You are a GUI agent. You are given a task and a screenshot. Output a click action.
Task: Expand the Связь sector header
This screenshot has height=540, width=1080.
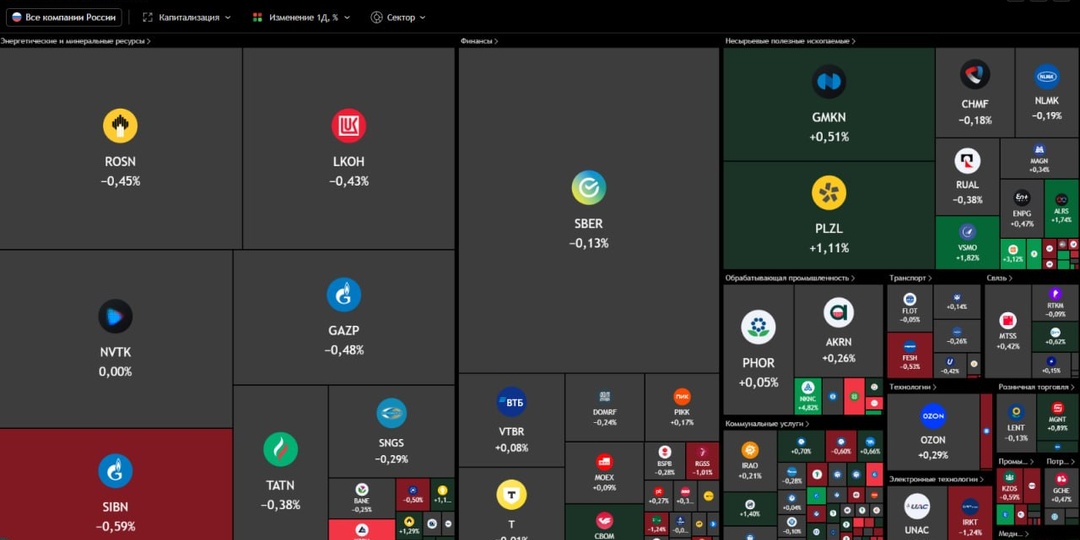click(x=999, y=278)
